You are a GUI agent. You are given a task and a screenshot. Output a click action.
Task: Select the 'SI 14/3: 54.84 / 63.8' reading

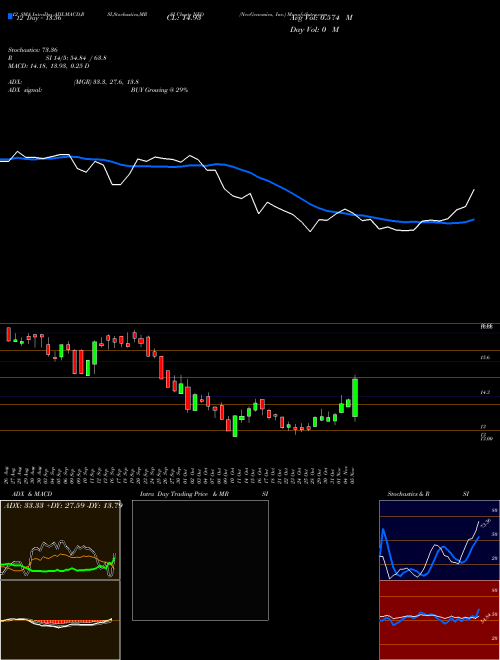click(x=76, y=58)
